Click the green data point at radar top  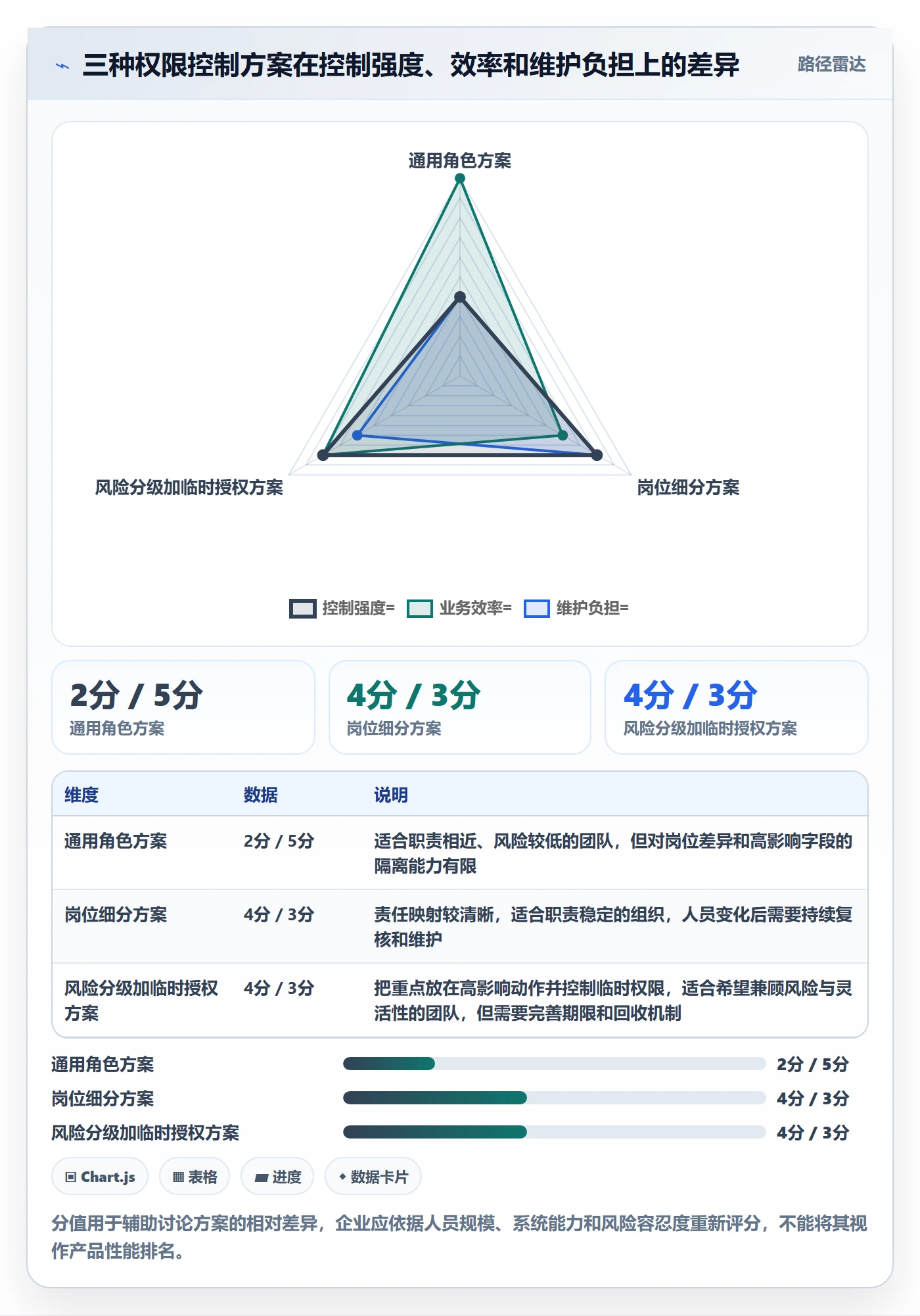tap(460, 178)
